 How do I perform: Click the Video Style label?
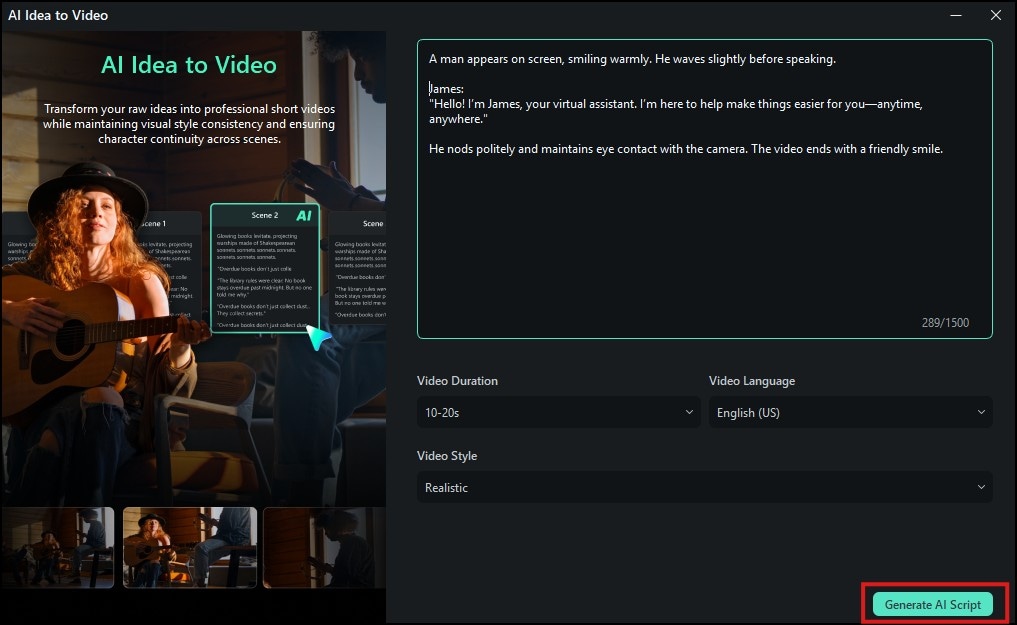click(447, 456)
